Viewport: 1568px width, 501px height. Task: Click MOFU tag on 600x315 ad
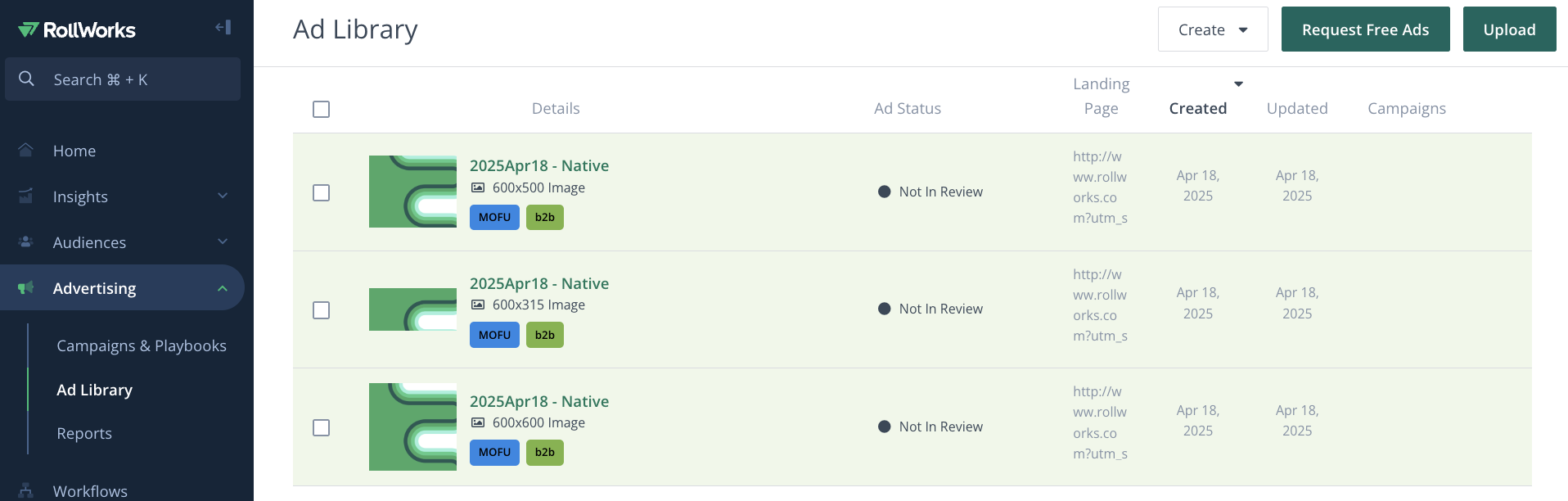click(494, 335)
